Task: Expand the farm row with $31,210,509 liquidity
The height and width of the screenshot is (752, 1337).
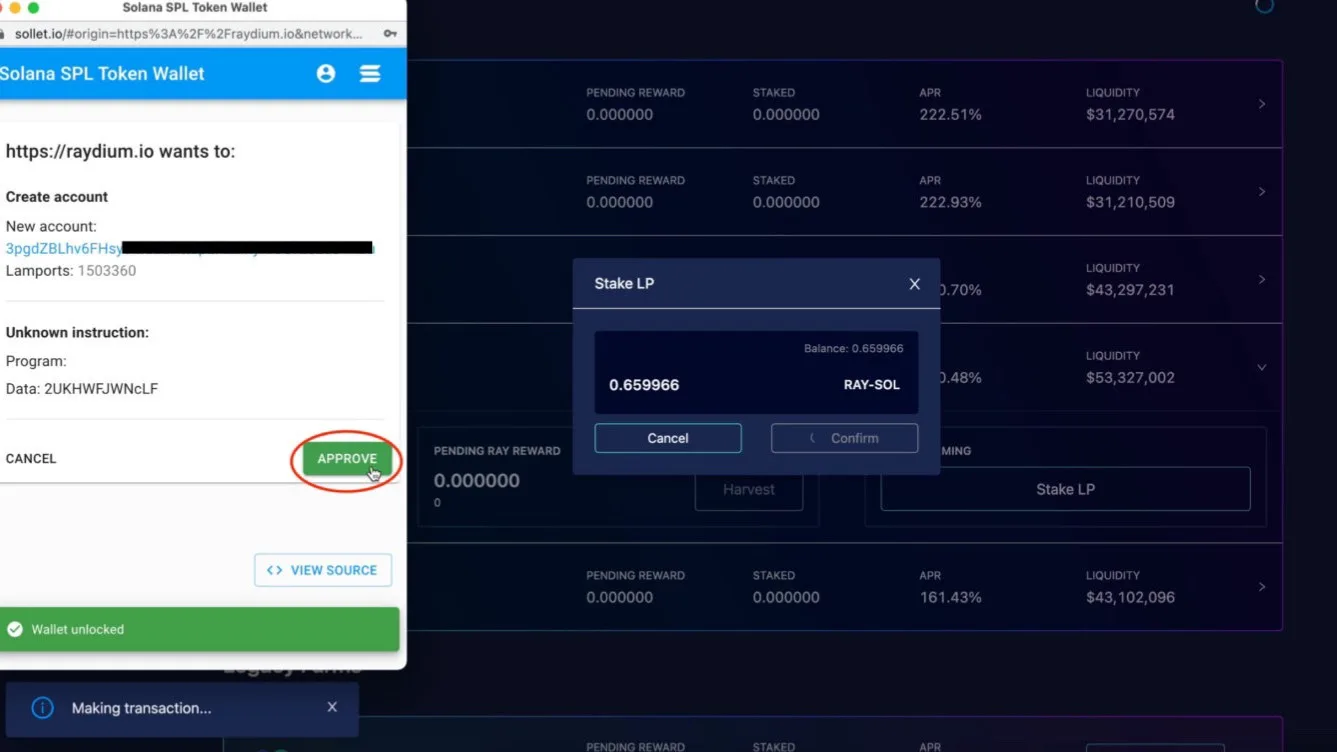Action: [x=1262, y=192]
